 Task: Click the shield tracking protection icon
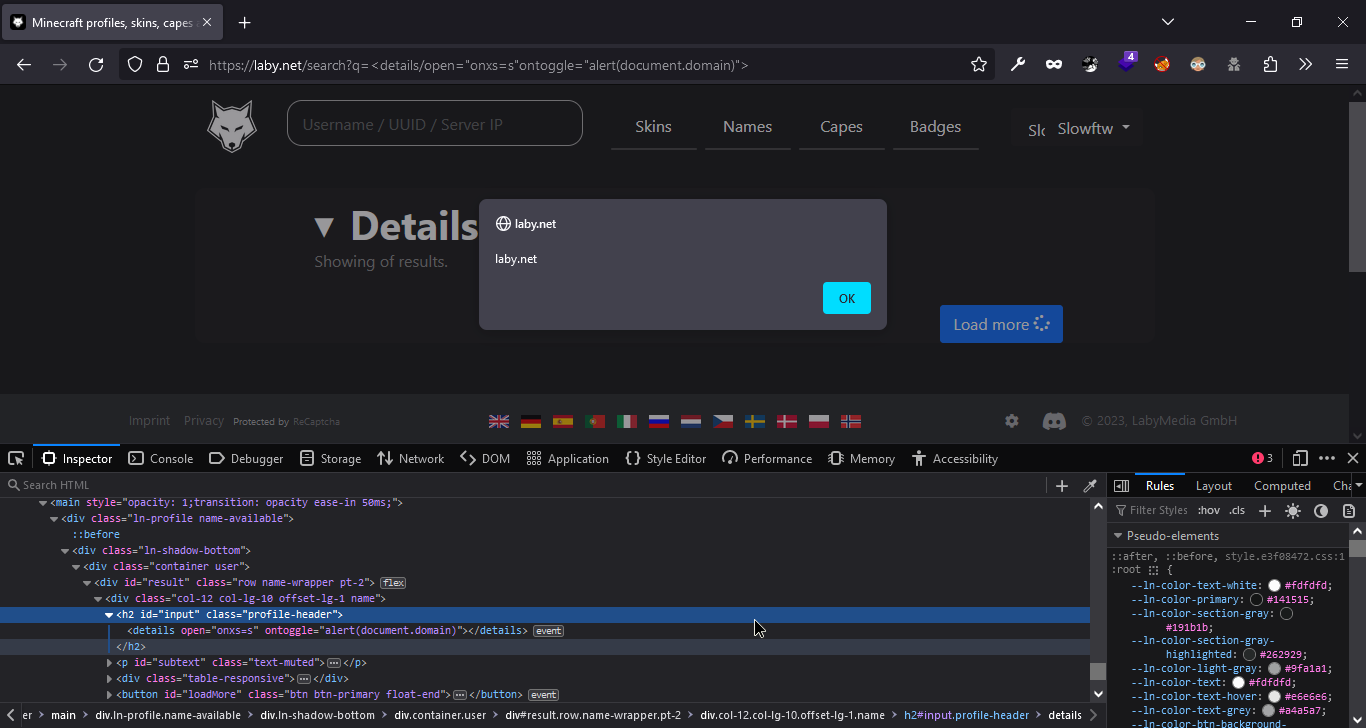click(x=136, y=64)
